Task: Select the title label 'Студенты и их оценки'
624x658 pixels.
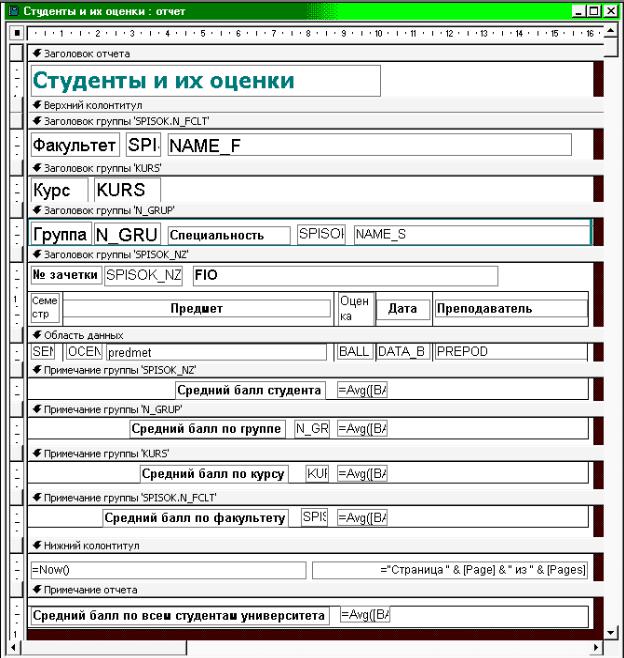Action: (206, 81)
